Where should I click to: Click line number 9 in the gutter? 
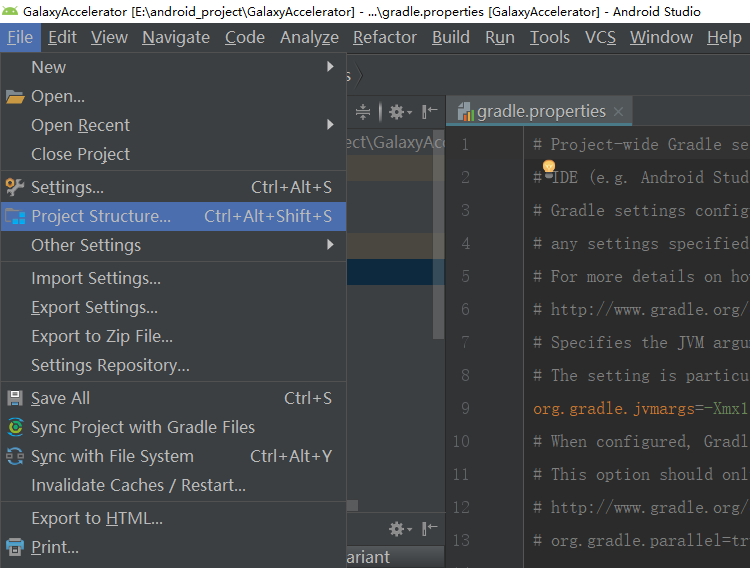[465, 409]
